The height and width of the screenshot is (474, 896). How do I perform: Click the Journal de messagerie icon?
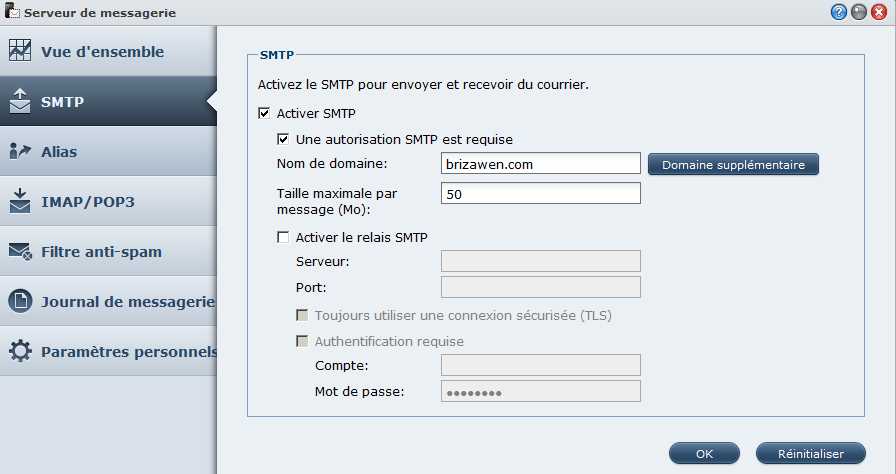pyautogui.click(x=20, y=301)
